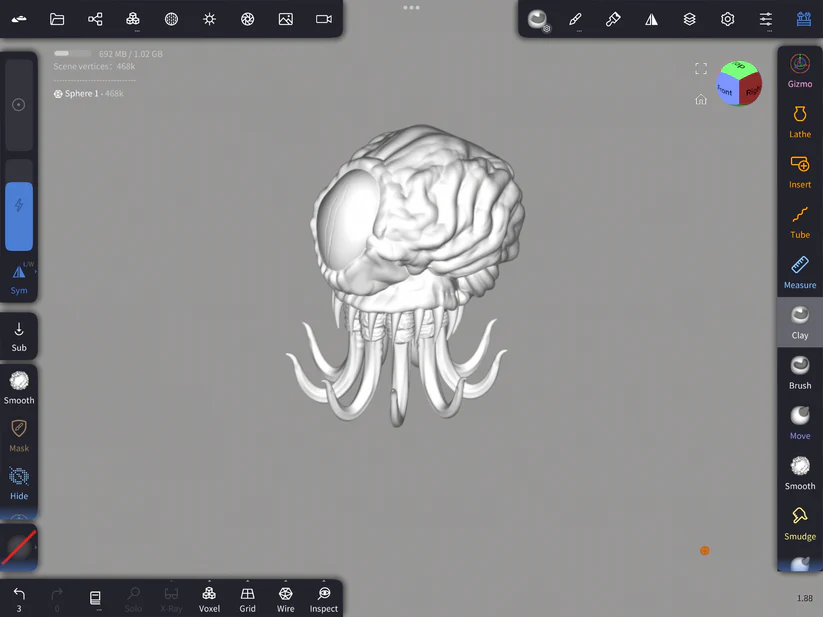Select the Gizmo tool

click(800, 71)
